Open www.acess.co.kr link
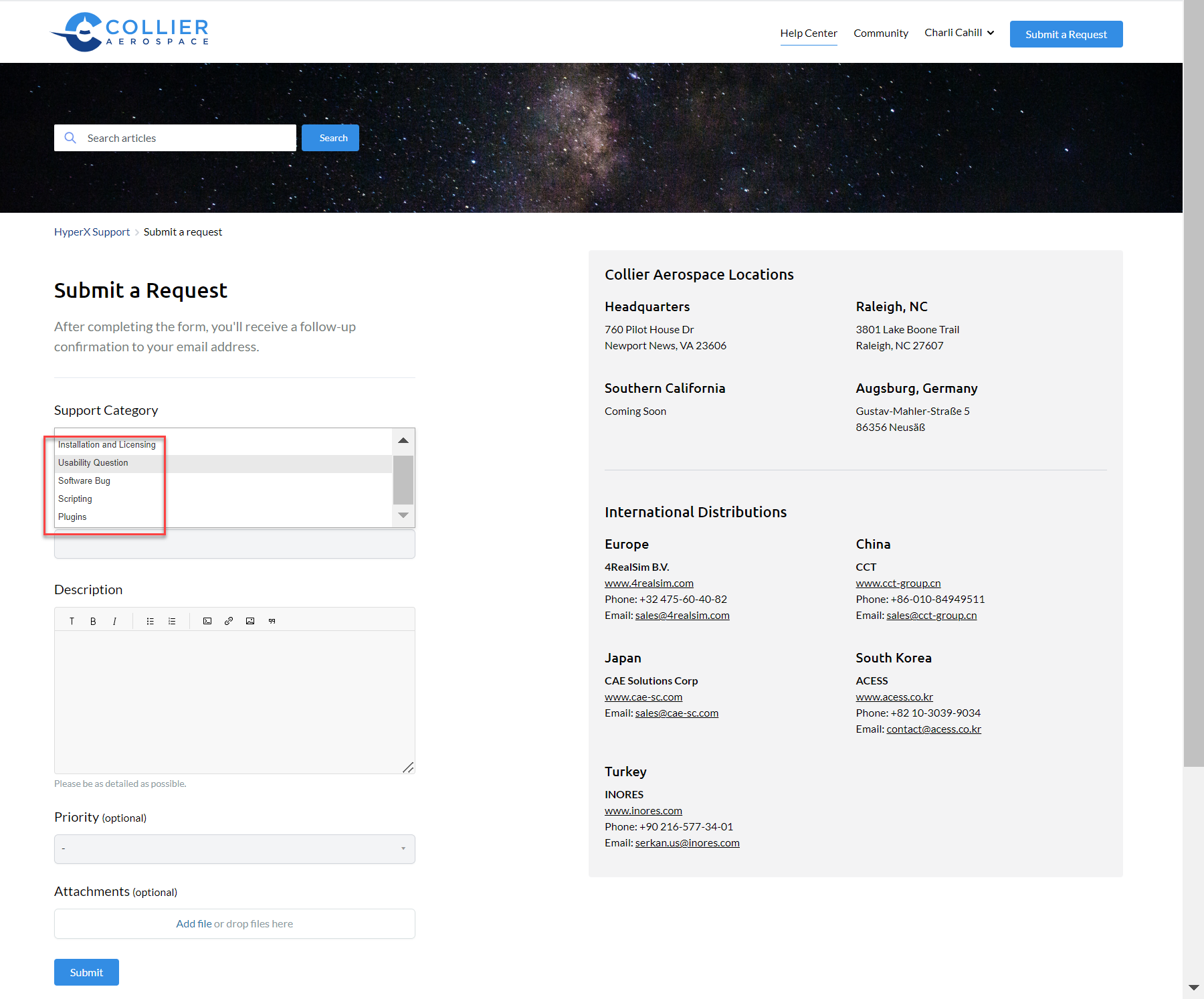The height and width of the screenshot is (999, 1204). 894,697
